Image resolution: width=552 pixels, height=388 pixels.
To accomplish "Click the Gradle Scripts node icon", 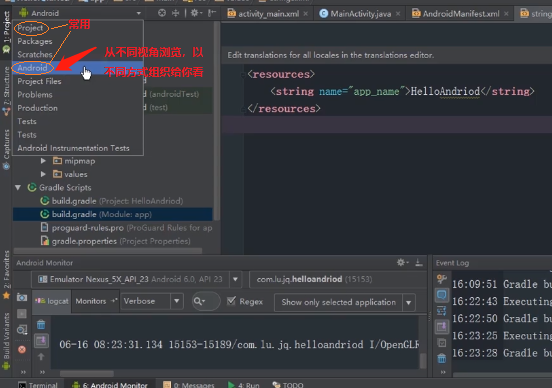I will tap(32, 187).
